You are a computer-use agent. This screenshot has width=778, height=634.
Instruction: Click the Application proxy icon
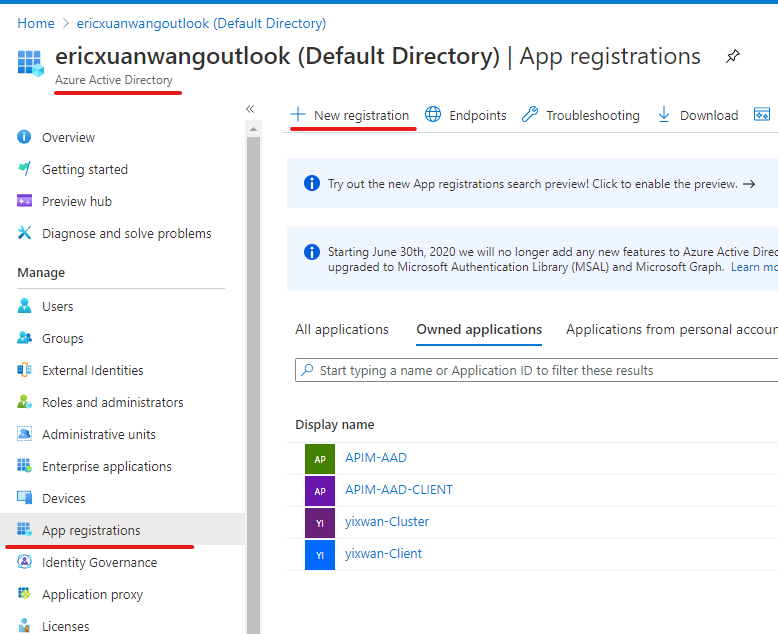(x=24, y=593)
